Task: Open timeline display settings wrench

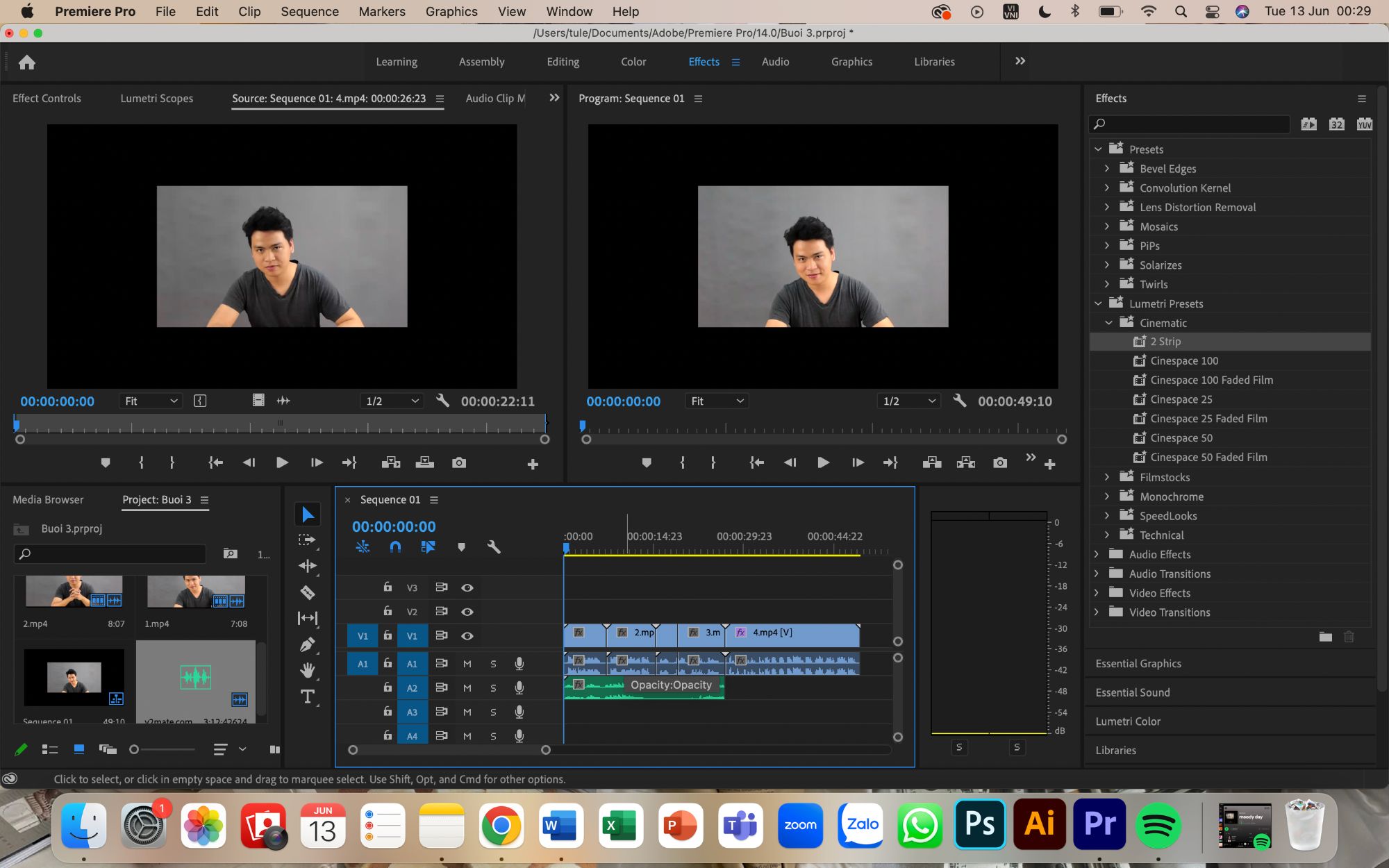Action: [494, 547]
